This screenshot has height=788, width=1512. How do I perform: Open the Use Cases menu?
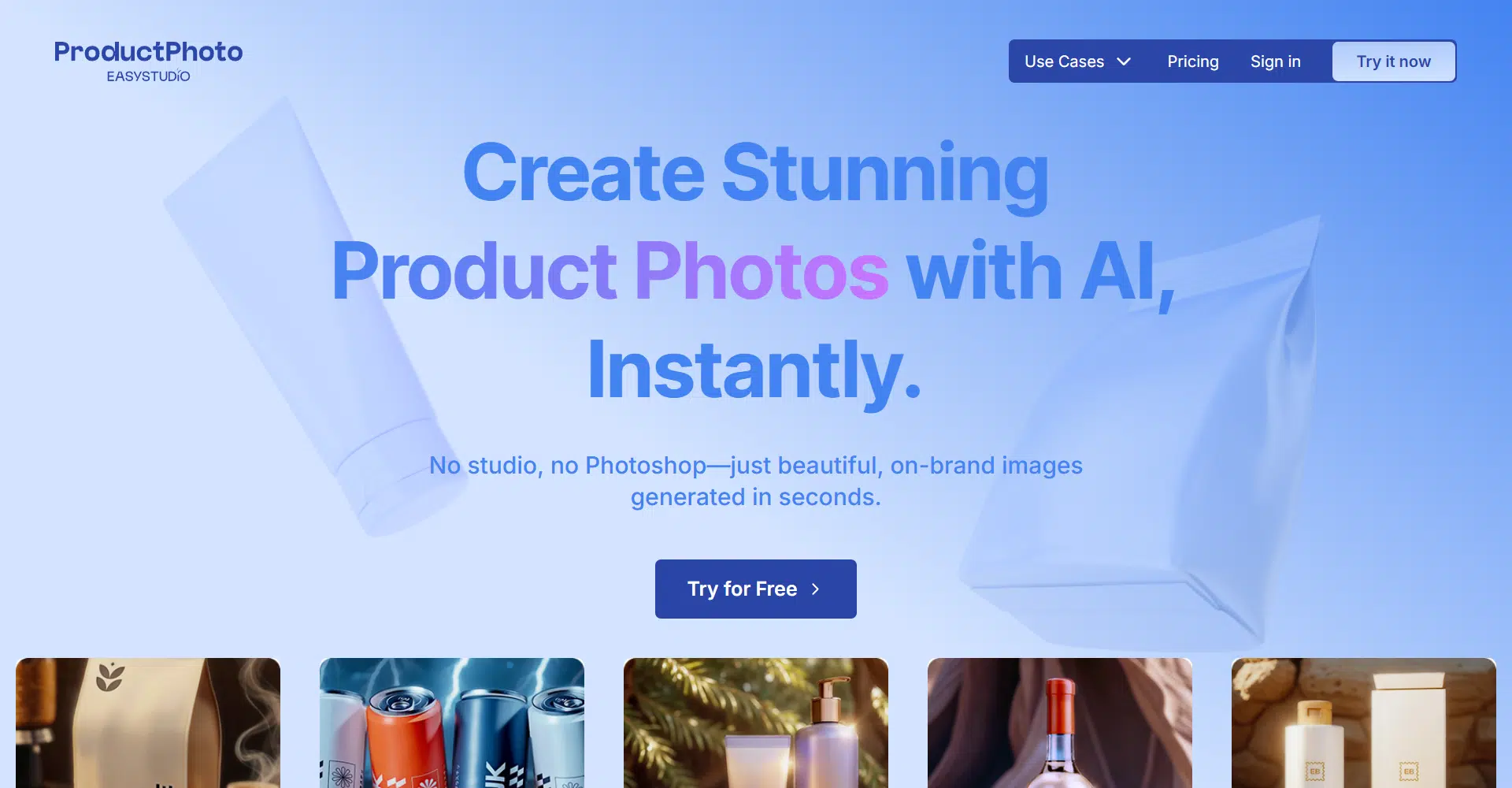[1077, 61]
